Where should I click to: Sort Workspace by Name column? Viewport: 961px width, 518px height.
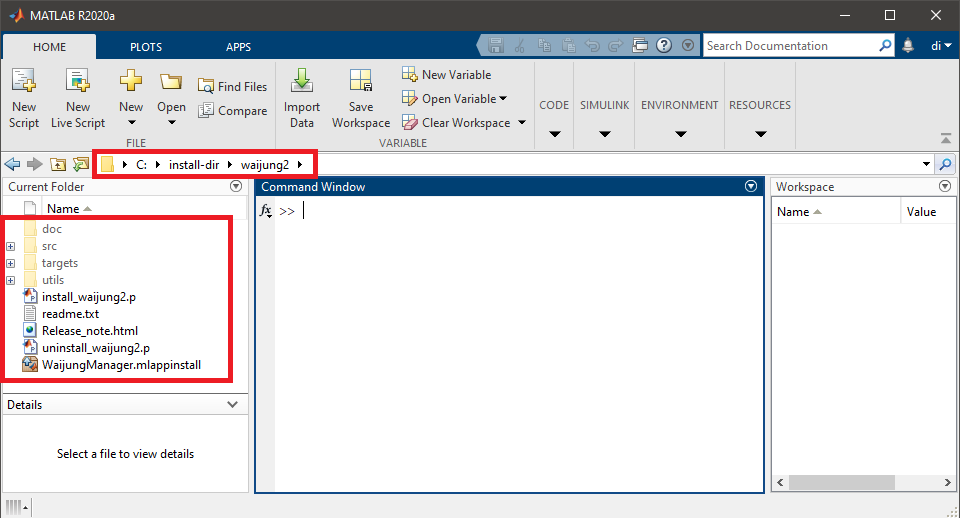(799, 212)
